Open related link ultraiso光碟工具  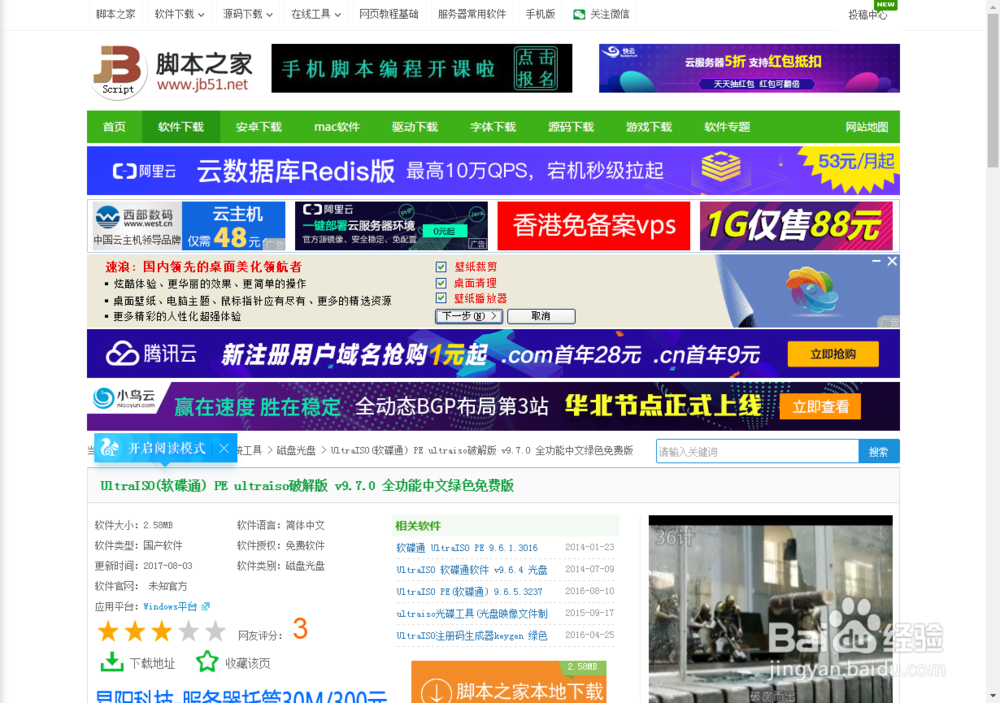pos(472,614)
